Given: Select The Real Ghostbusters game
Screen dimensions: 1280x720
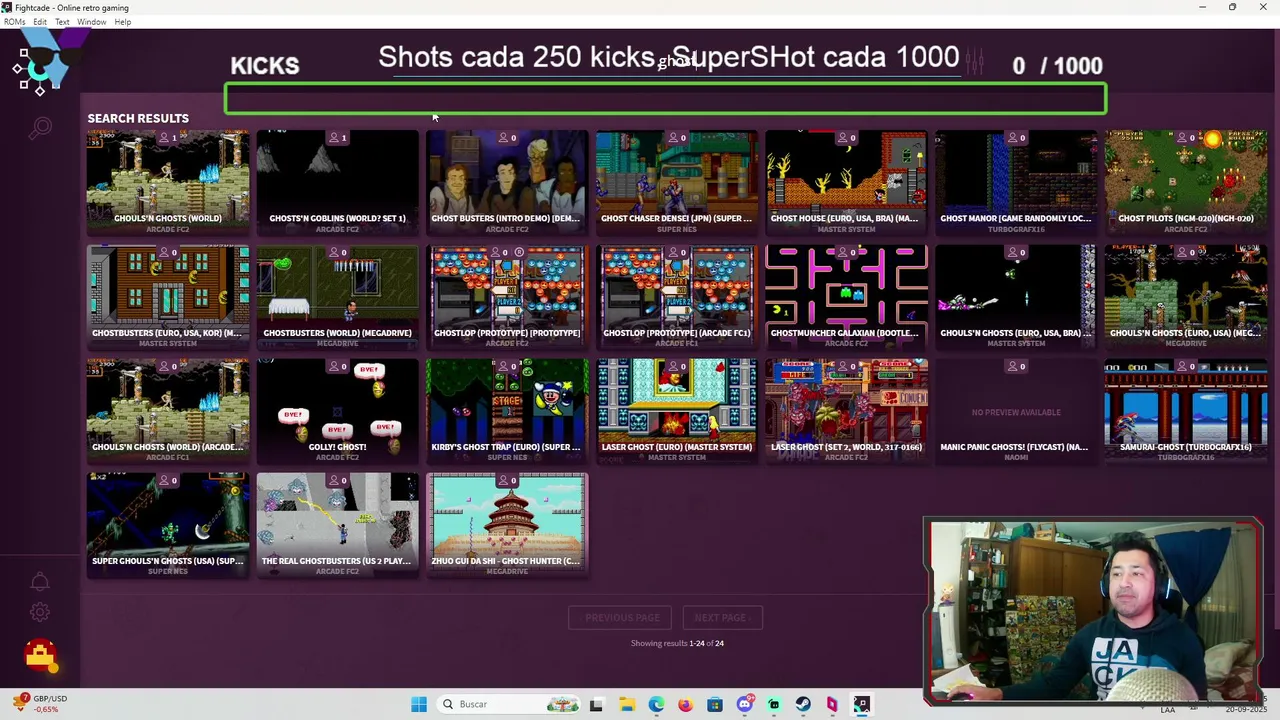Looking at the screenshot, I should pos(337,525).
